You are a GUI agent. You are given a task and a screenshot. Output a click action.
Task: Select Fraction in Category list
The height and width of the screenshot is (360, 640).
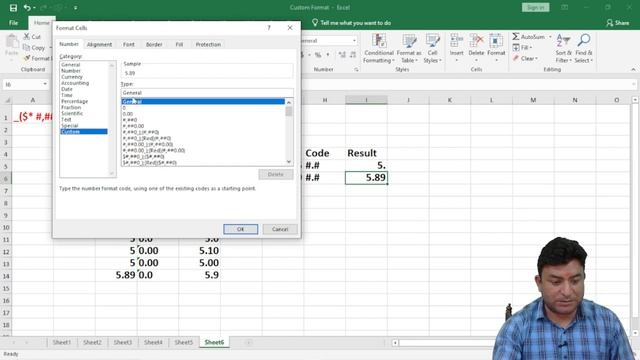[x=71, y=107]
